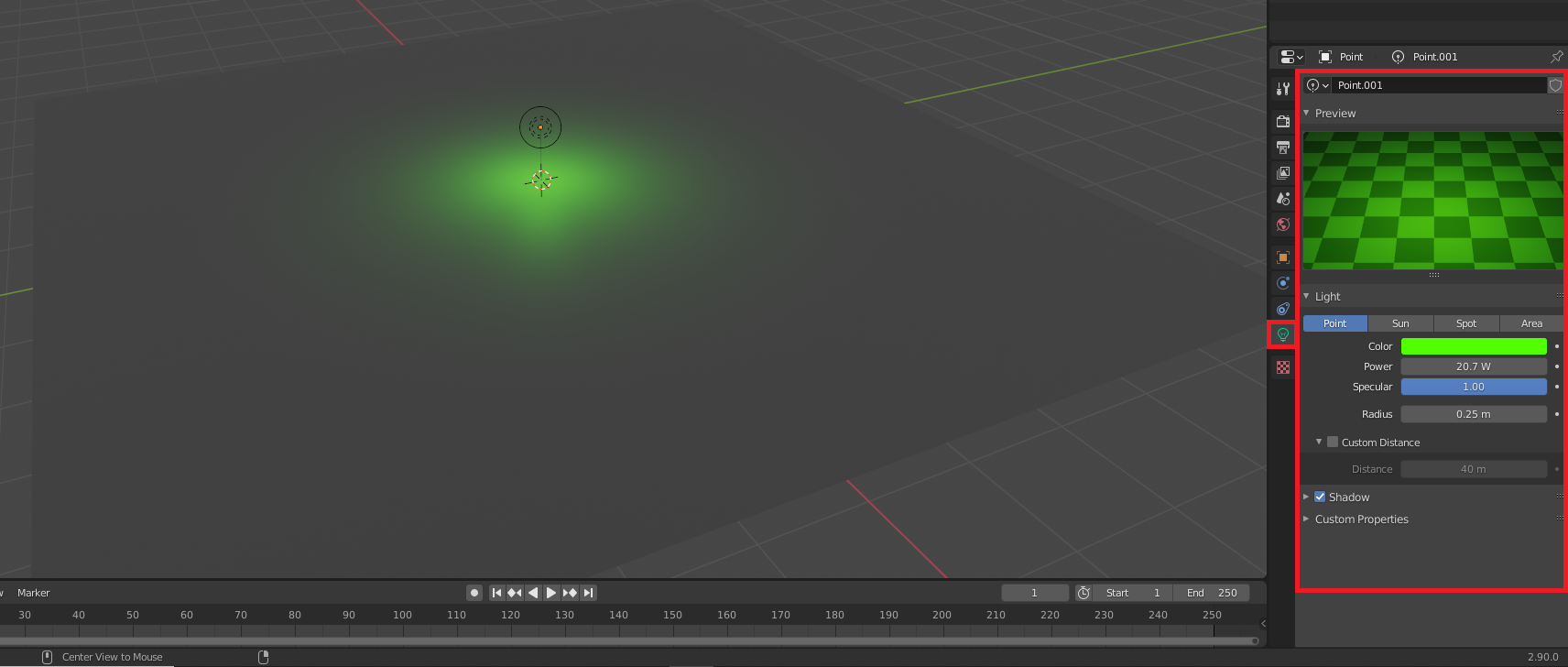Click the animate dot next to Color
Screen dimensions: 1568x667
tap(1556, 346)
